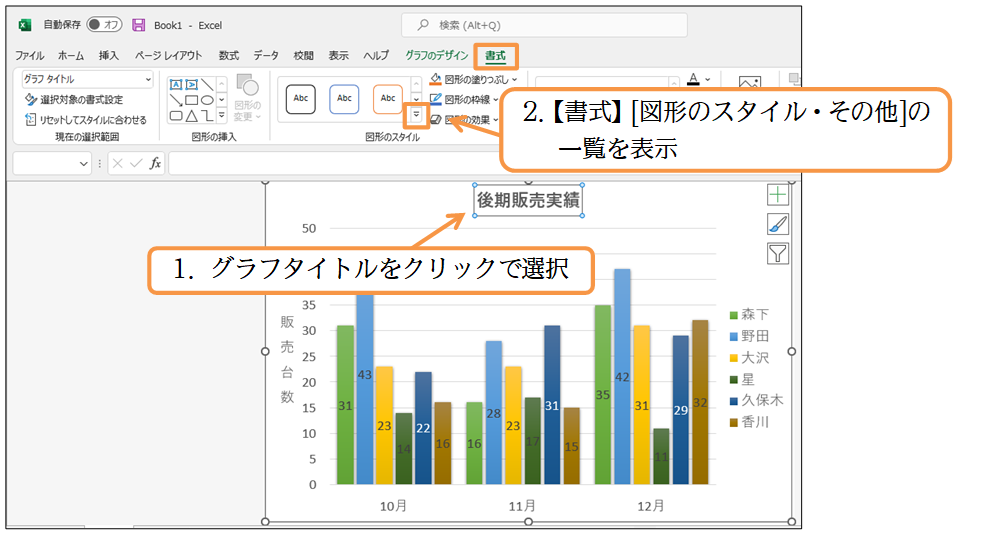Select the blue-outlined Abc shape style
Viewport: 1007px width, 534px height.
point(344,98)
